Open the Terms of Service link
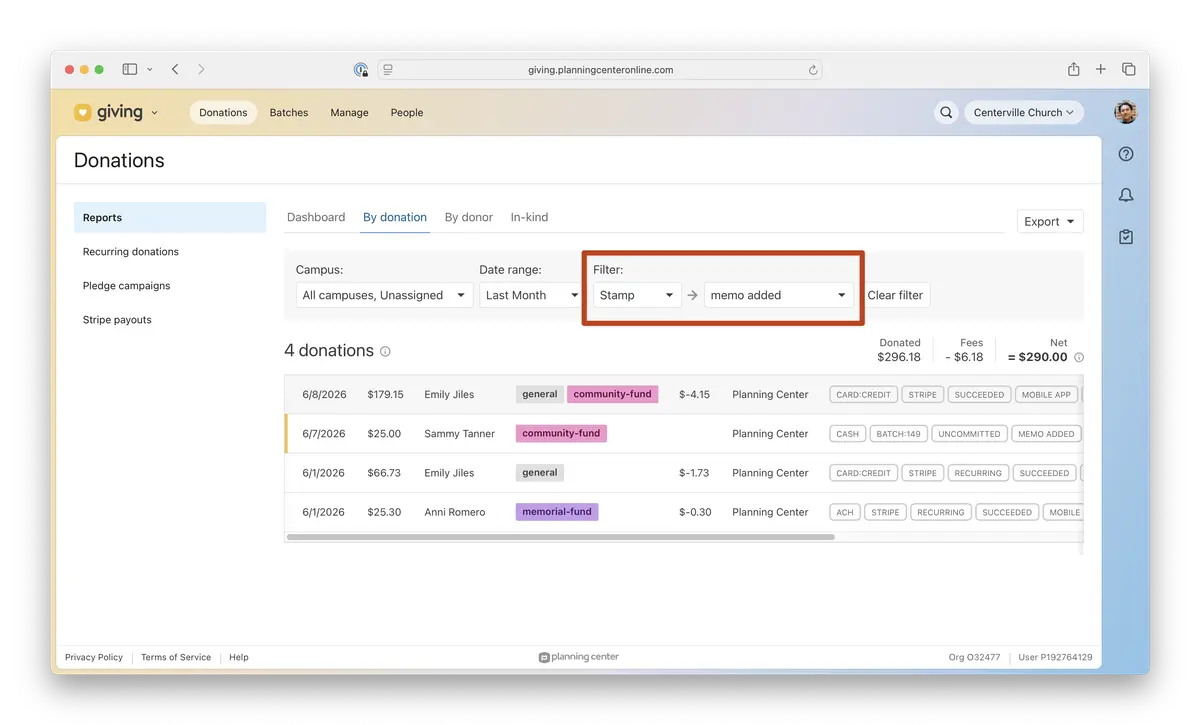1200x725 pixels. 176,657
